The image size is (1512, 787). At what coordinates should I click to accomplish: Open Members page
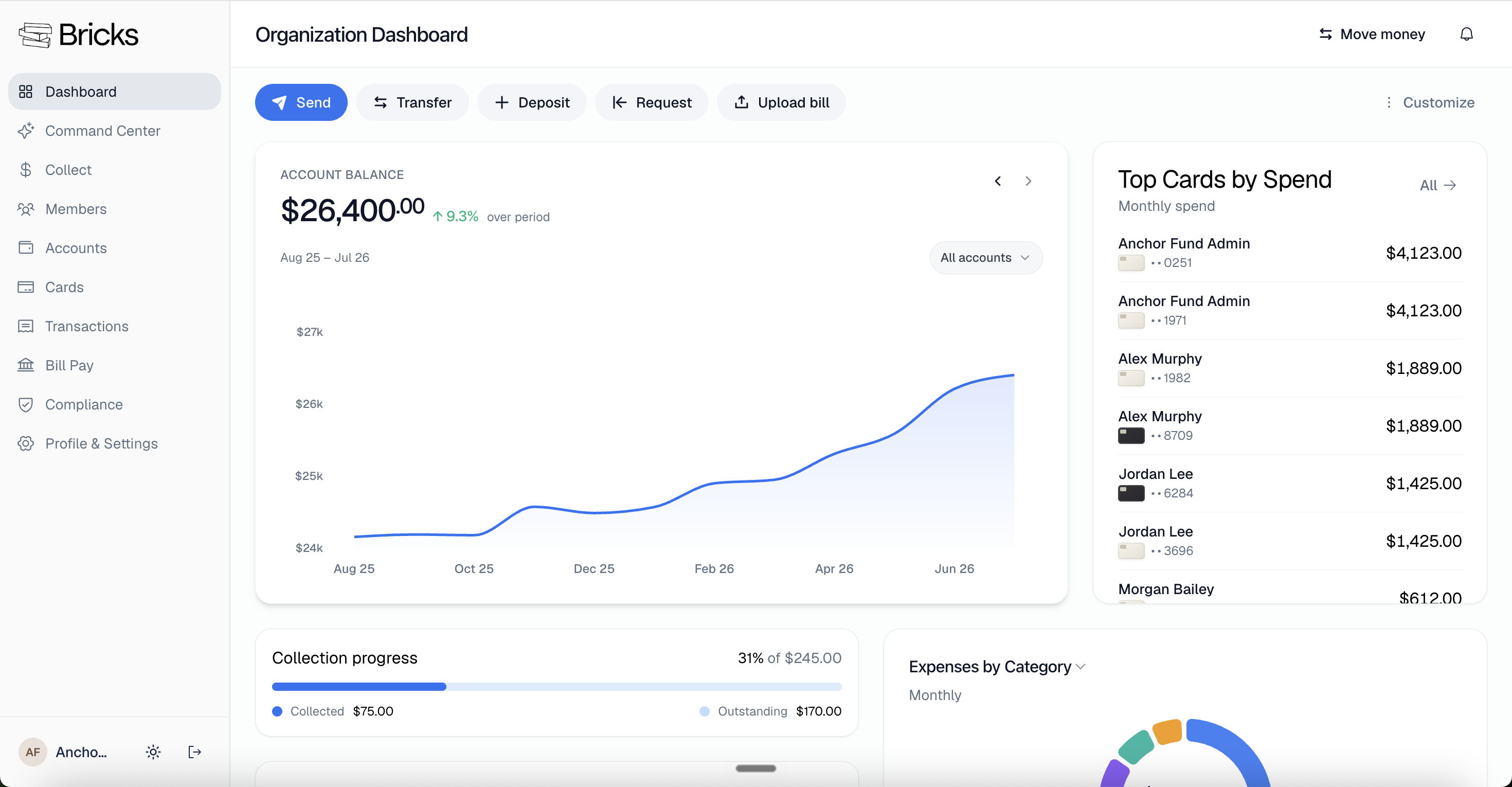(115, 209)
